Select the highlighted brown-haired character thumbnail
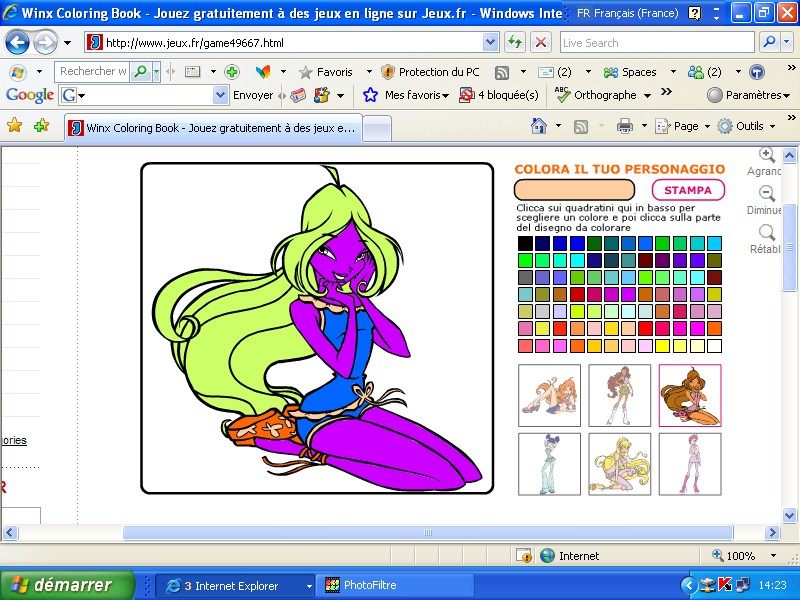Screen dimensions: 800x600 pos(689,395)
